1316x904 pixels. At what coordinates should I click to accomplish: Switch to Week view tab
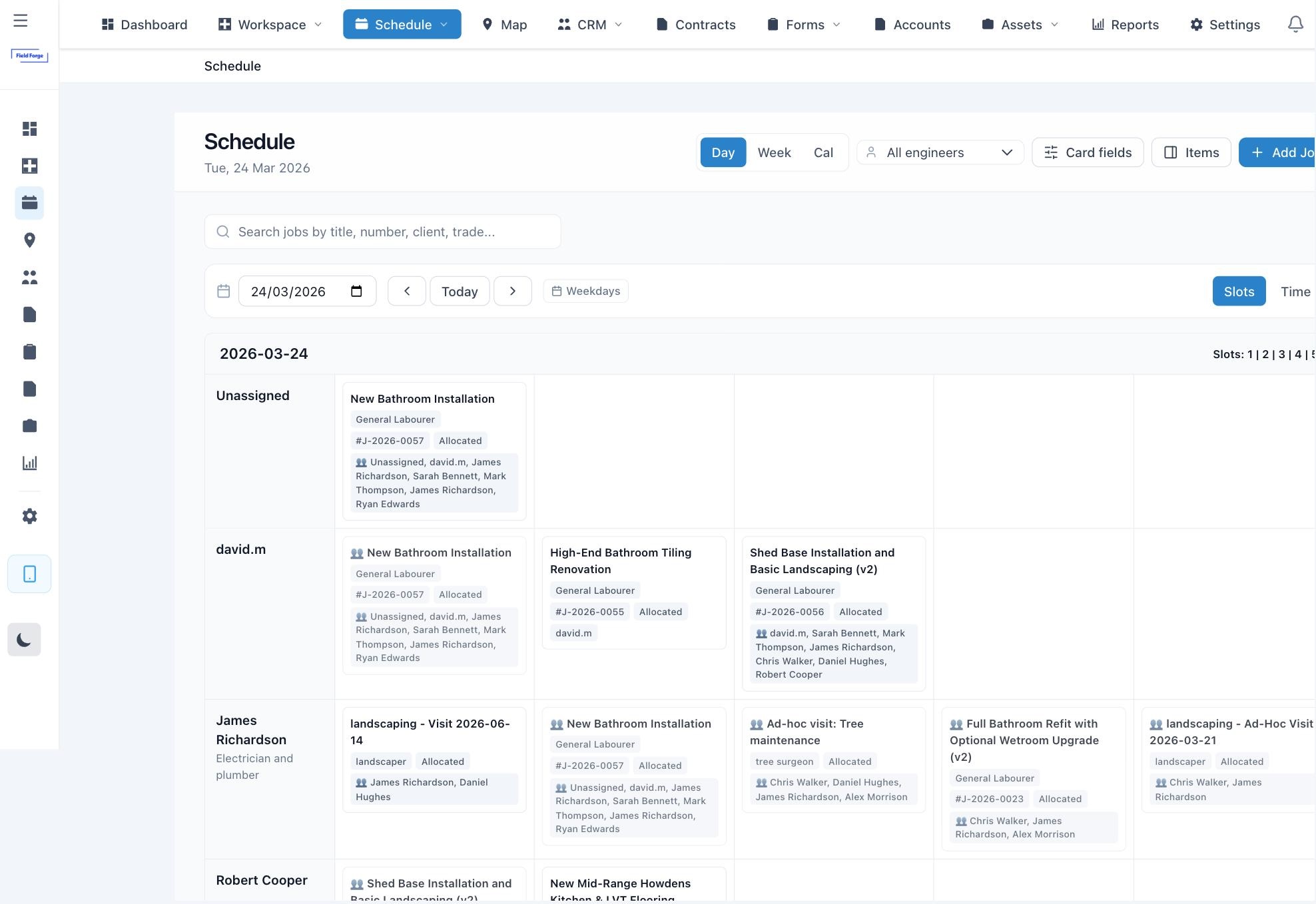774,152
